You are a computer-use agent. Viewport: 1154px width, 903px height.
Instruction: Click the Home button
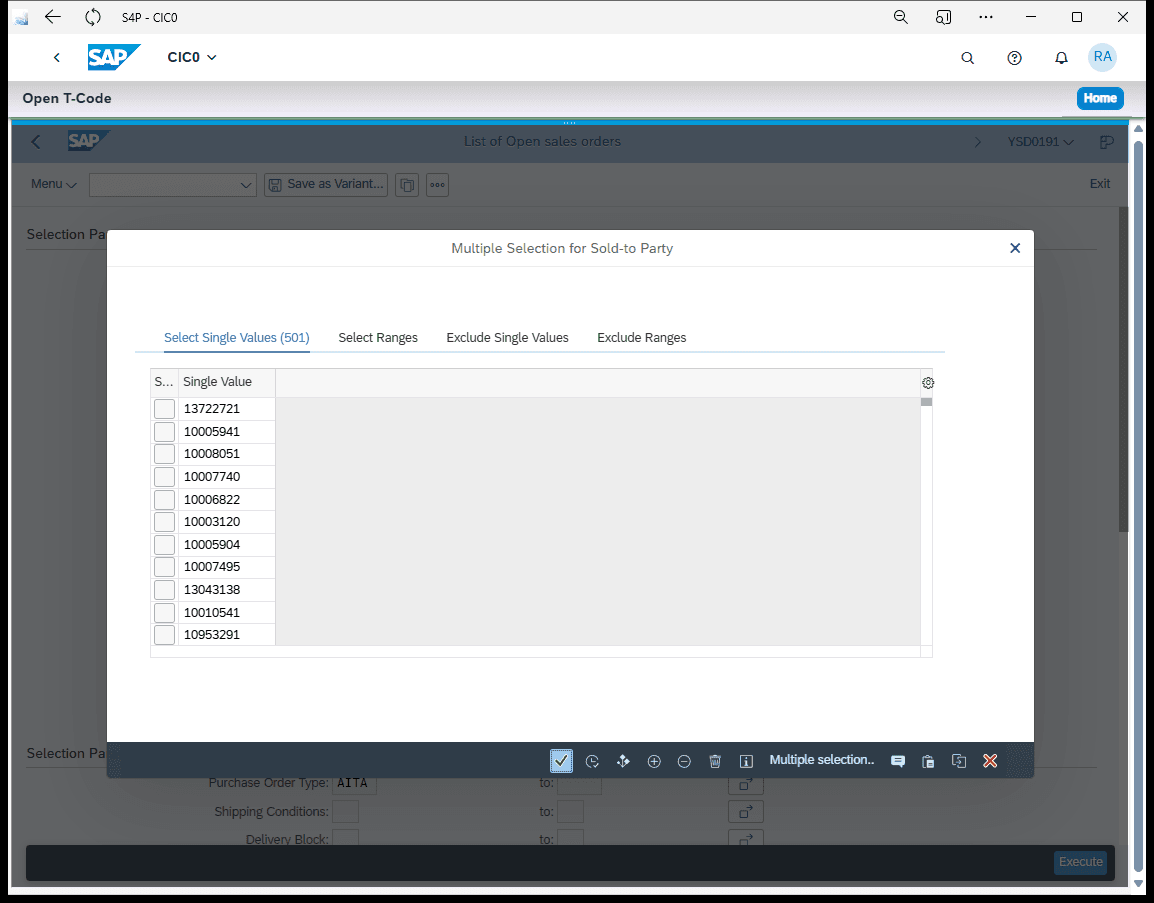[1100, 98]
